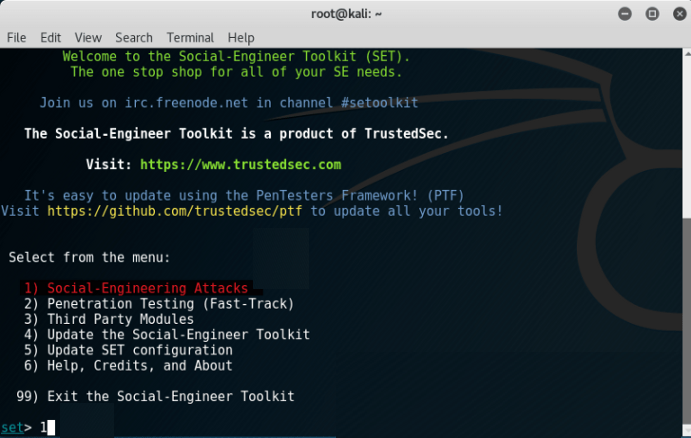Click the vertical scrollbar thumb
This screenshot has width=691, height=438.
687,319
